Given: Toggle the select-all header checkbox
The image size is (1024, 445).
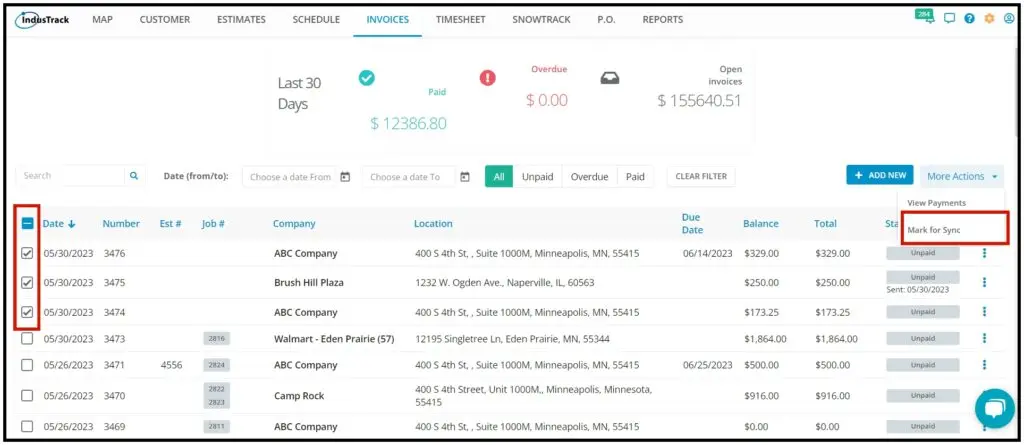Looking at the screenshot, I should click(x=27, y=223).
